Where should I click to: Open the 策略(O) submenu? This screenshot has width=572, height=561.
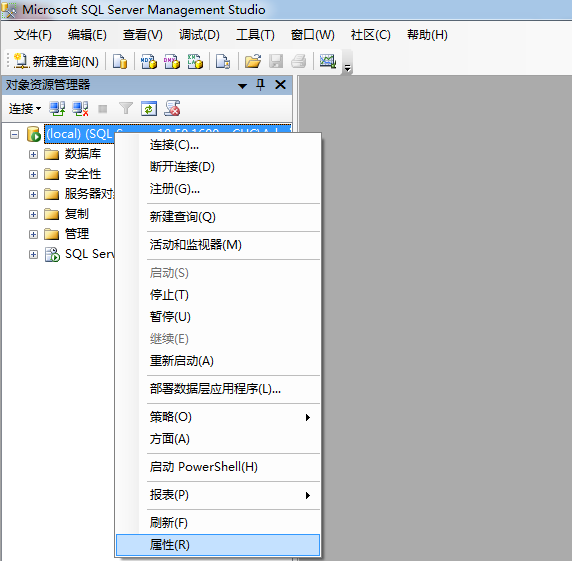click(218, 417)
